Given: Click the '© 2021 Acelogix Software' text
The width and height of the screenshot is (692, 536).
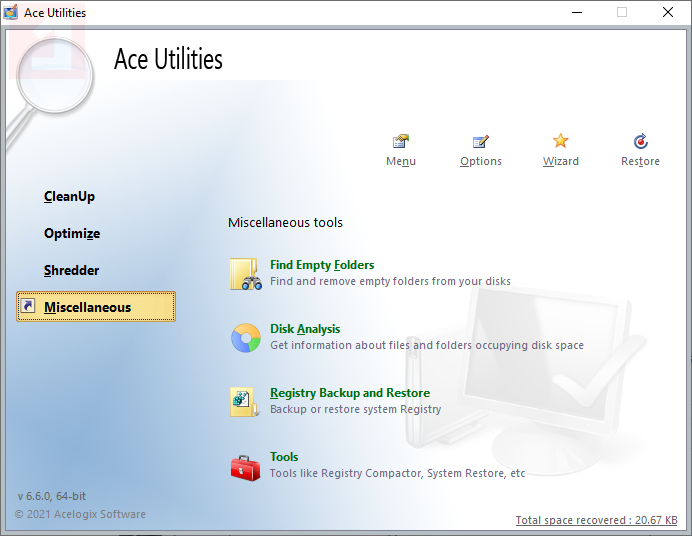Looking at the screenshot, I should (80, 514).
